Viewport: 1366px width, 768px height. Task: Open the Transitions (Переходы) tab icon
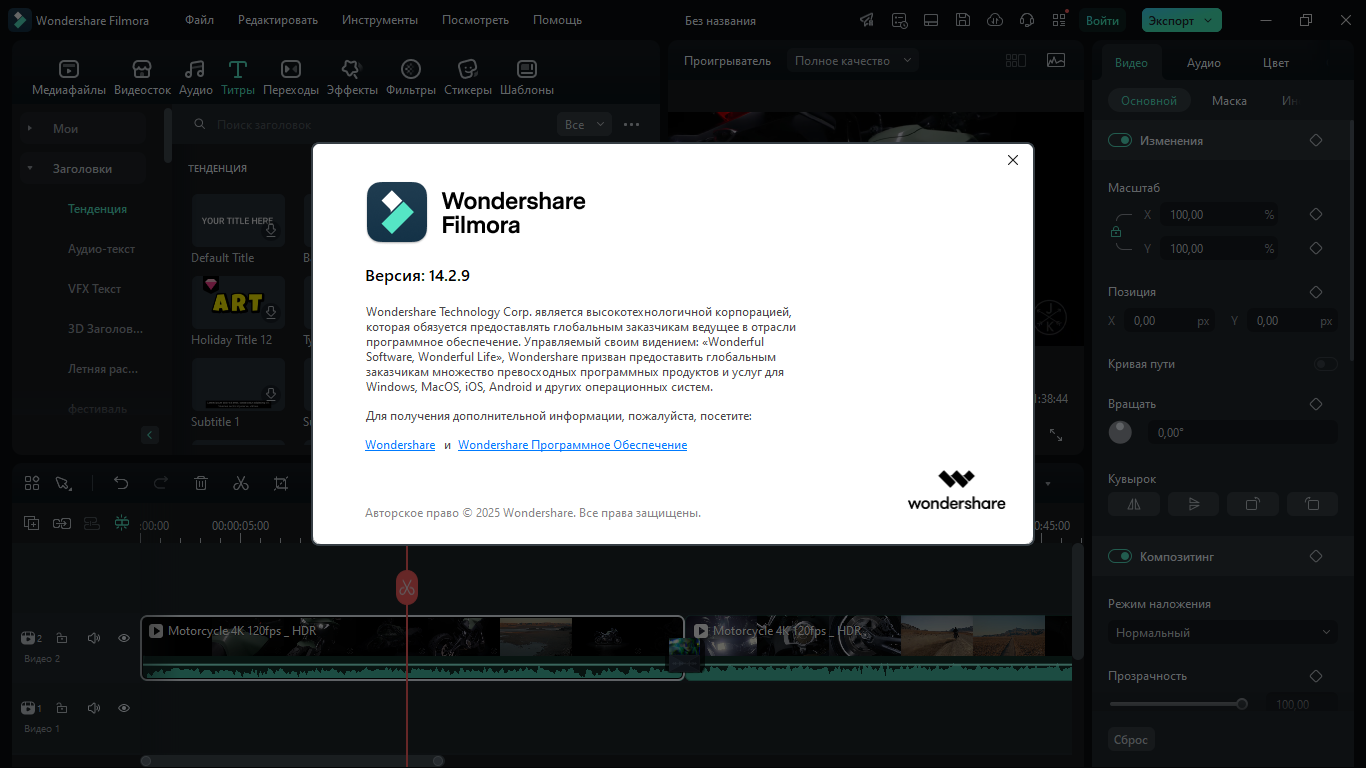point(291,69)
